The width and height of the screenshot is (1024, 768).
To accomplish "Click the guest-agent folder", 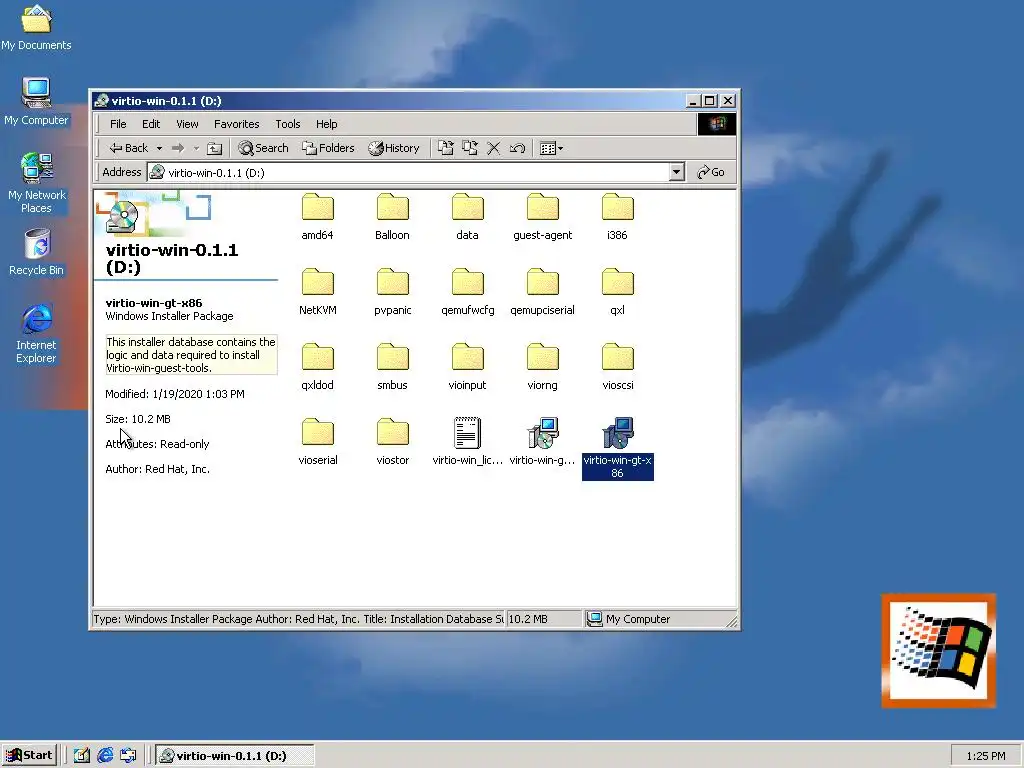I will (x=543, y=217).
